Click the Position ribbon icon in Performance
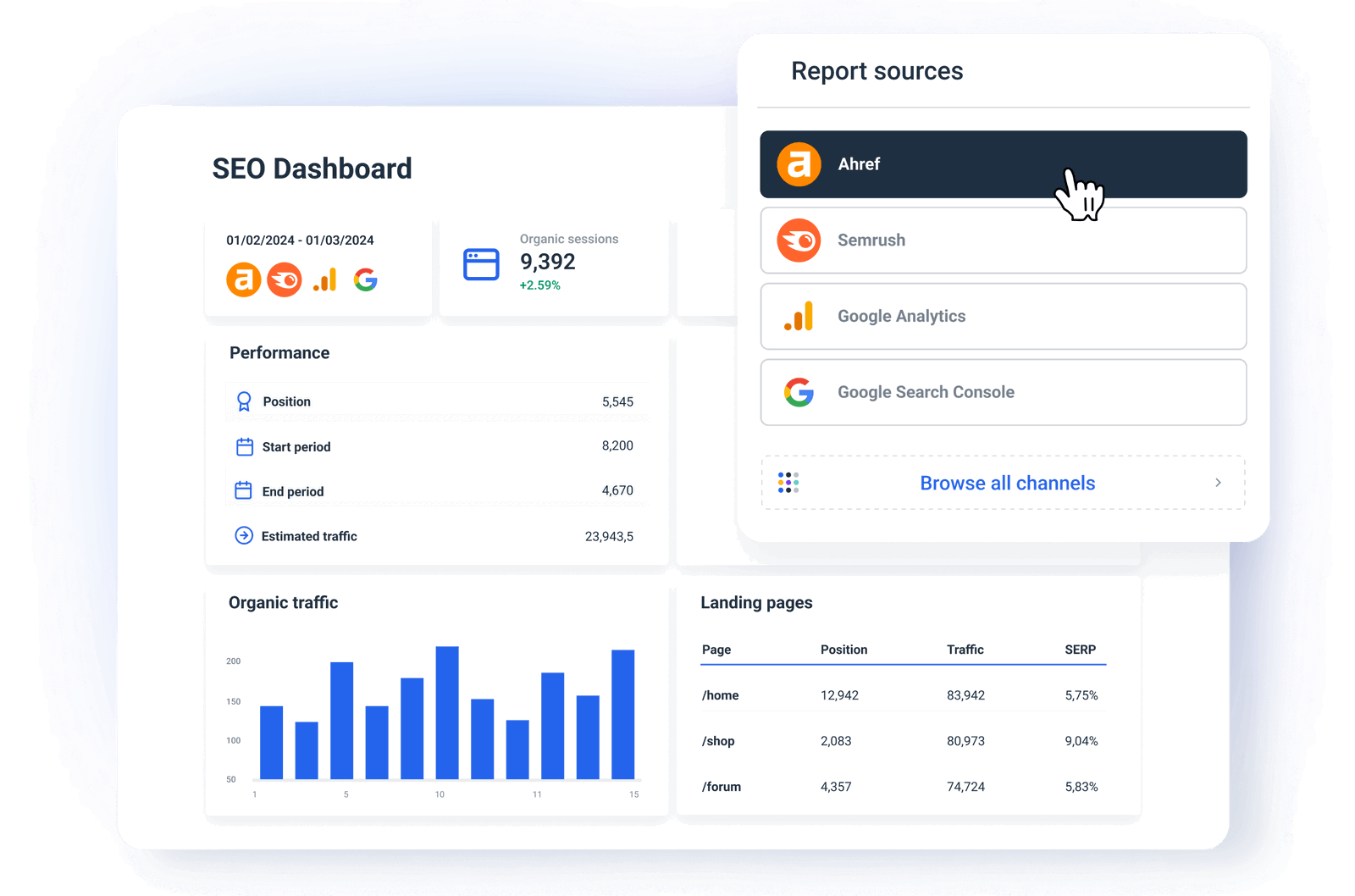Viewport: 1355px width, 896px height. pos(244,401)
